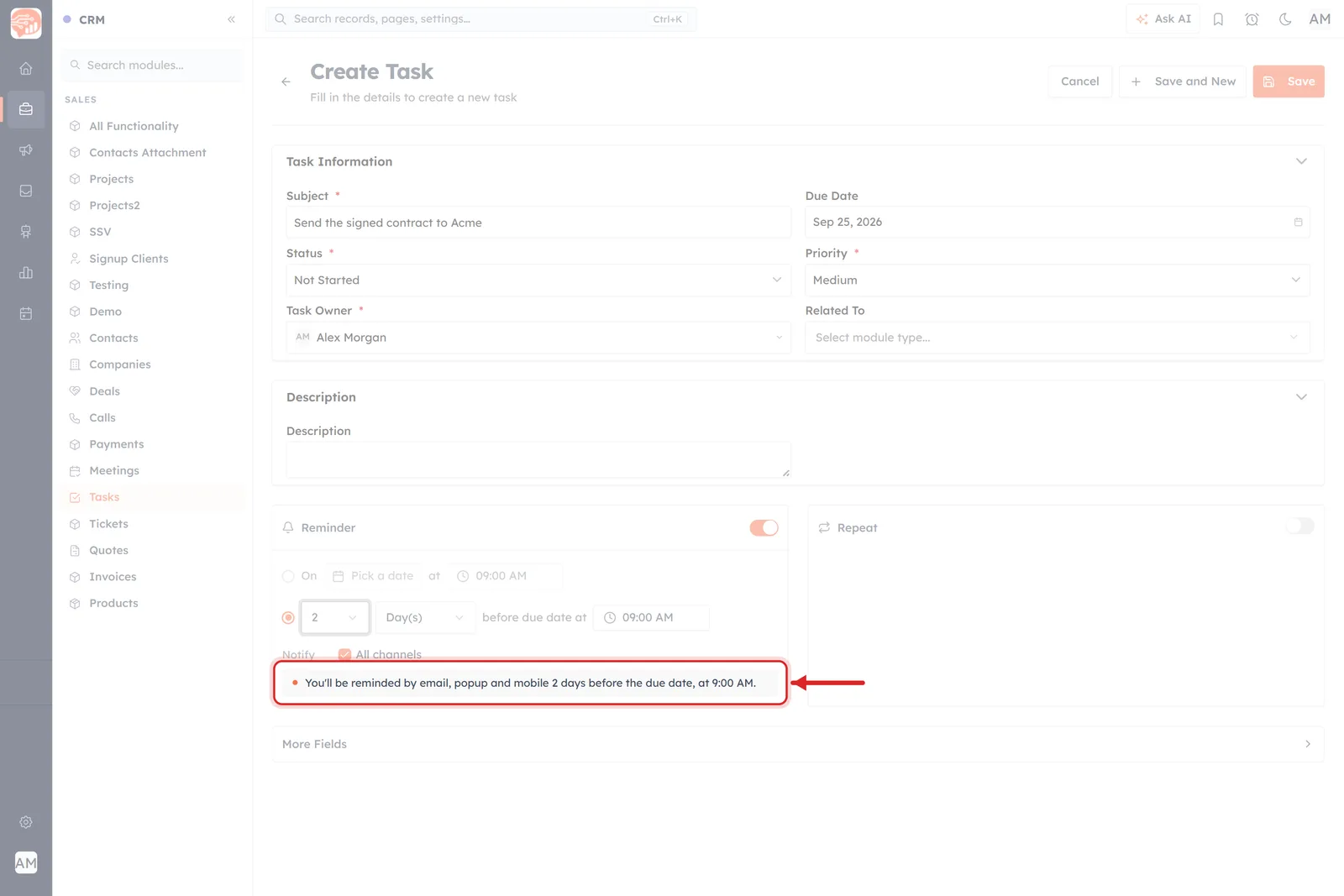The width and height of the screenshot is (1344, 896).
Task: Click the Save and New button
Action: click(x=1183, y=81)
